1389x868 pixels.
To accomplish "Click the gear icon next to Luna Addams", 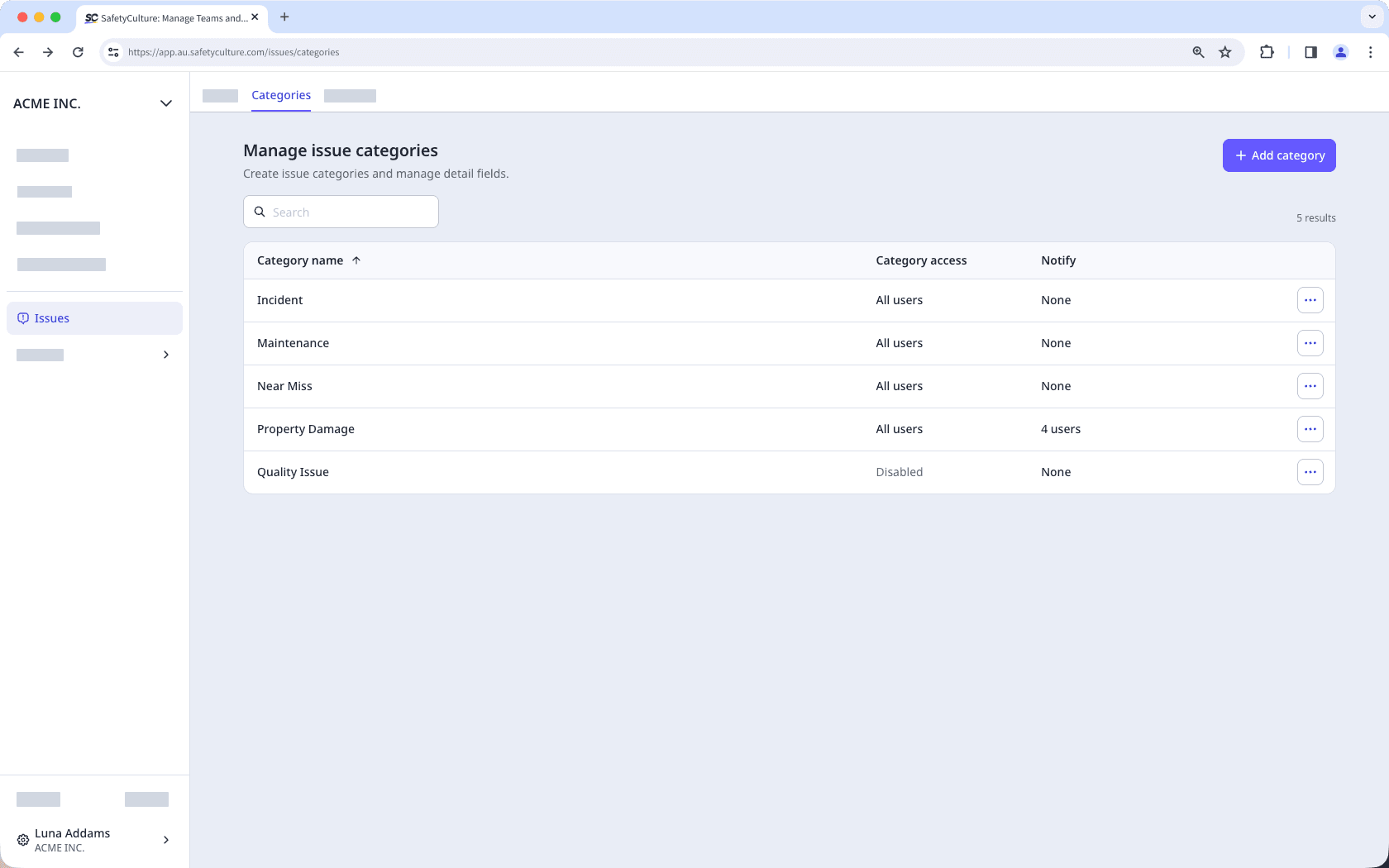I will point(22,840).
